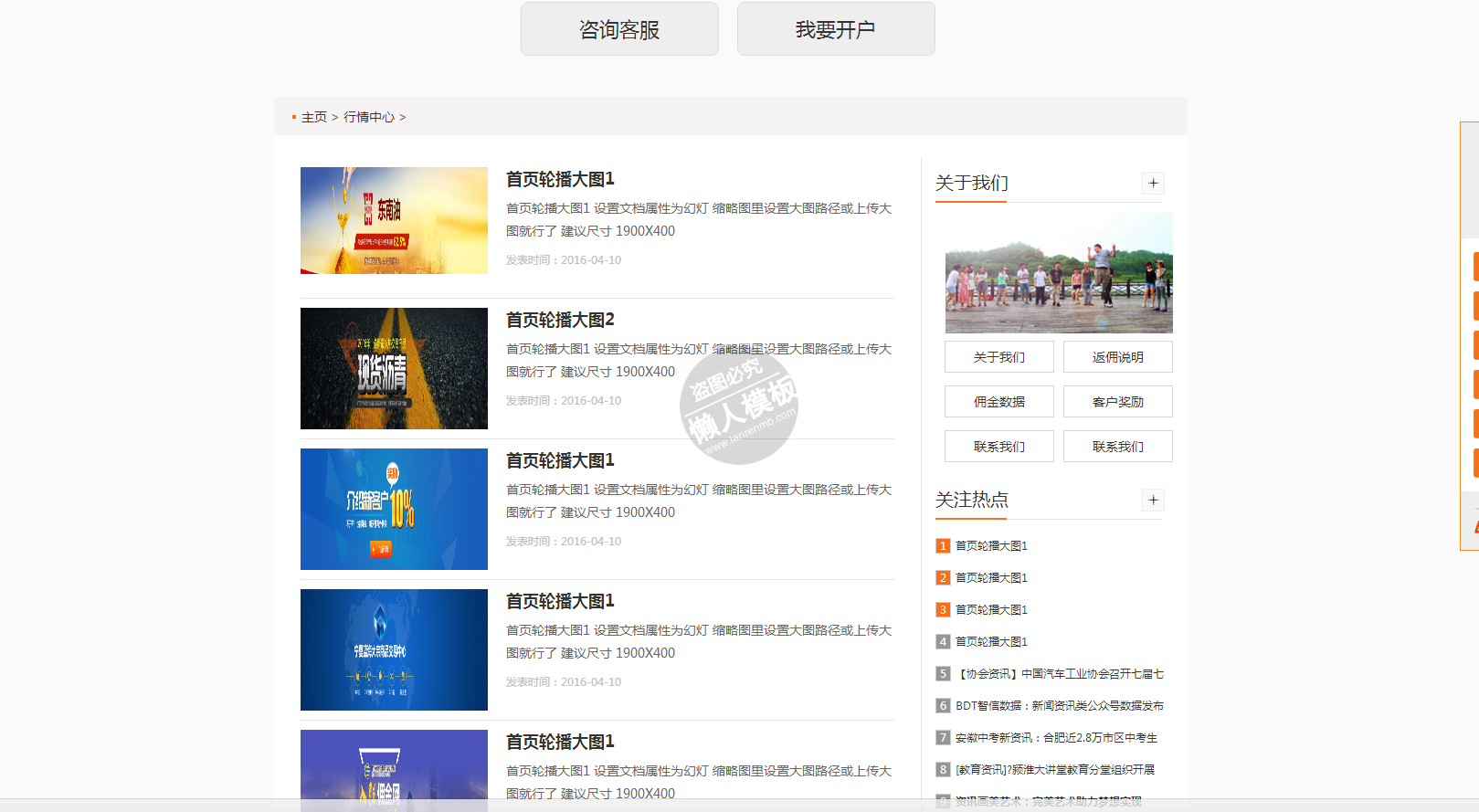
Task: Go to 主页 in breadcrumb
Action: pyautogui.click(x=313, y=117)
